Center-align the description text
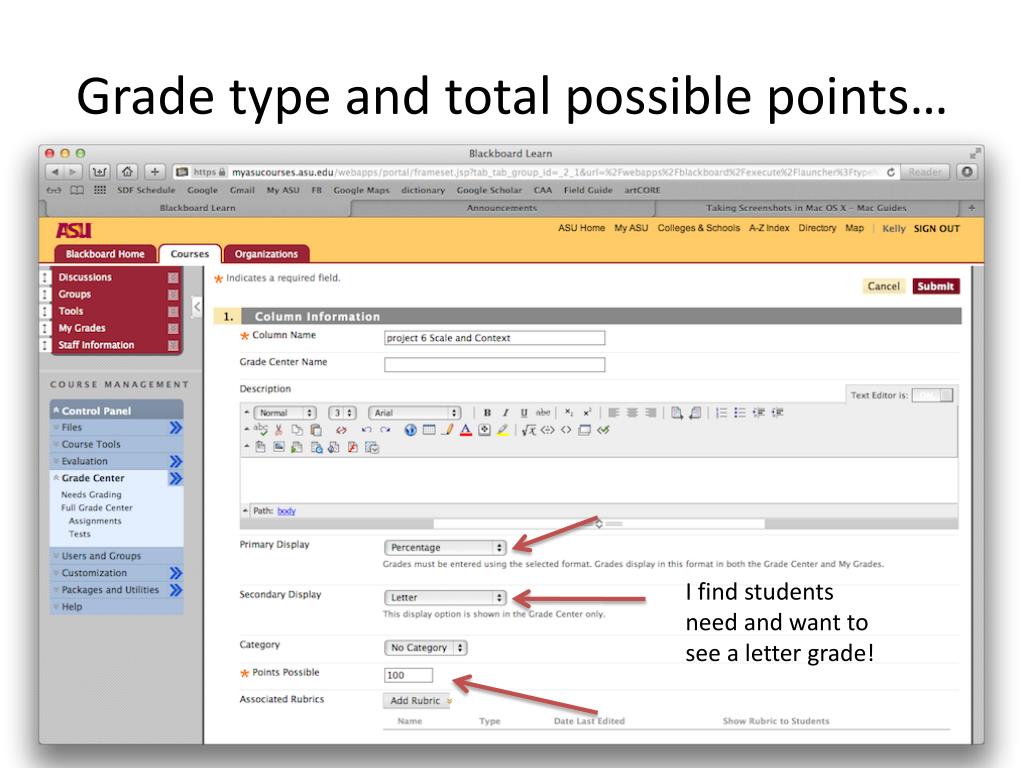This screenshot has height=768, width=1024. coord(632,413)
